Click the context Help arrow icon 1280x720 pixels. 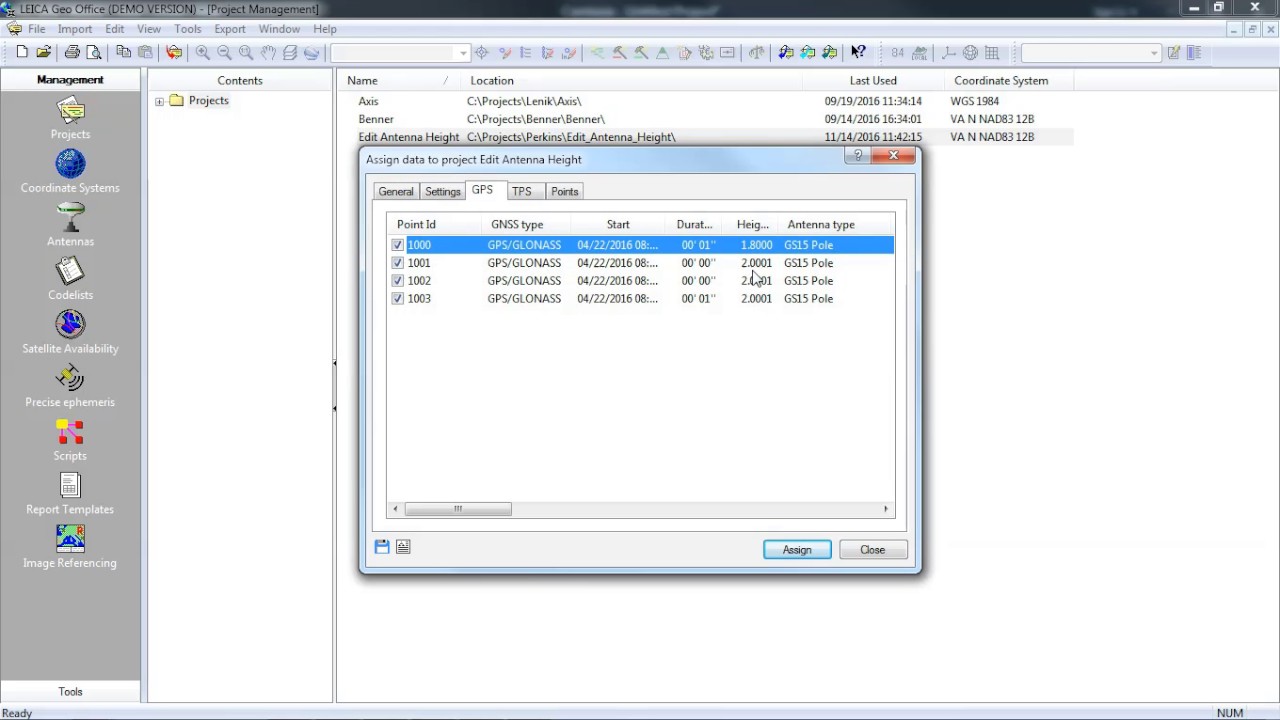858,53
